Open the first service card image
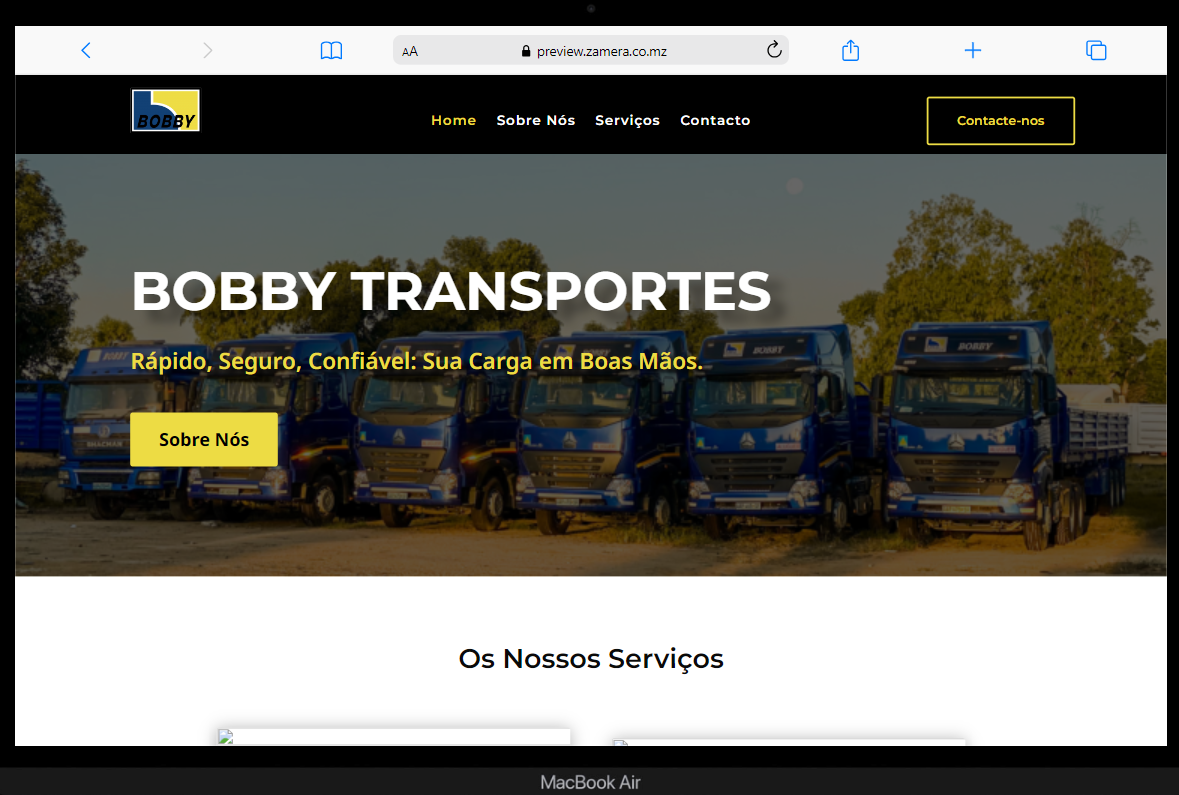Image resolution: width=1179 pixels, height=795 pixels. [x=394, y=736]
